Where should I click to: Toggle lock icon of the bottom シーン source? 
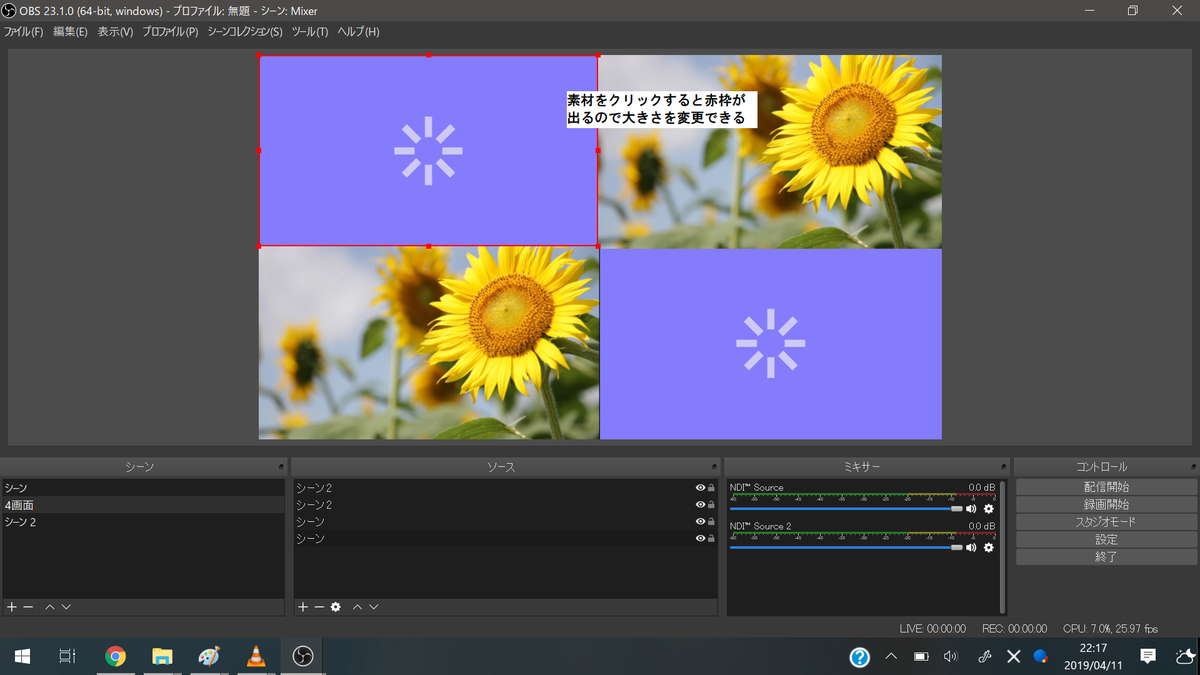711,539
